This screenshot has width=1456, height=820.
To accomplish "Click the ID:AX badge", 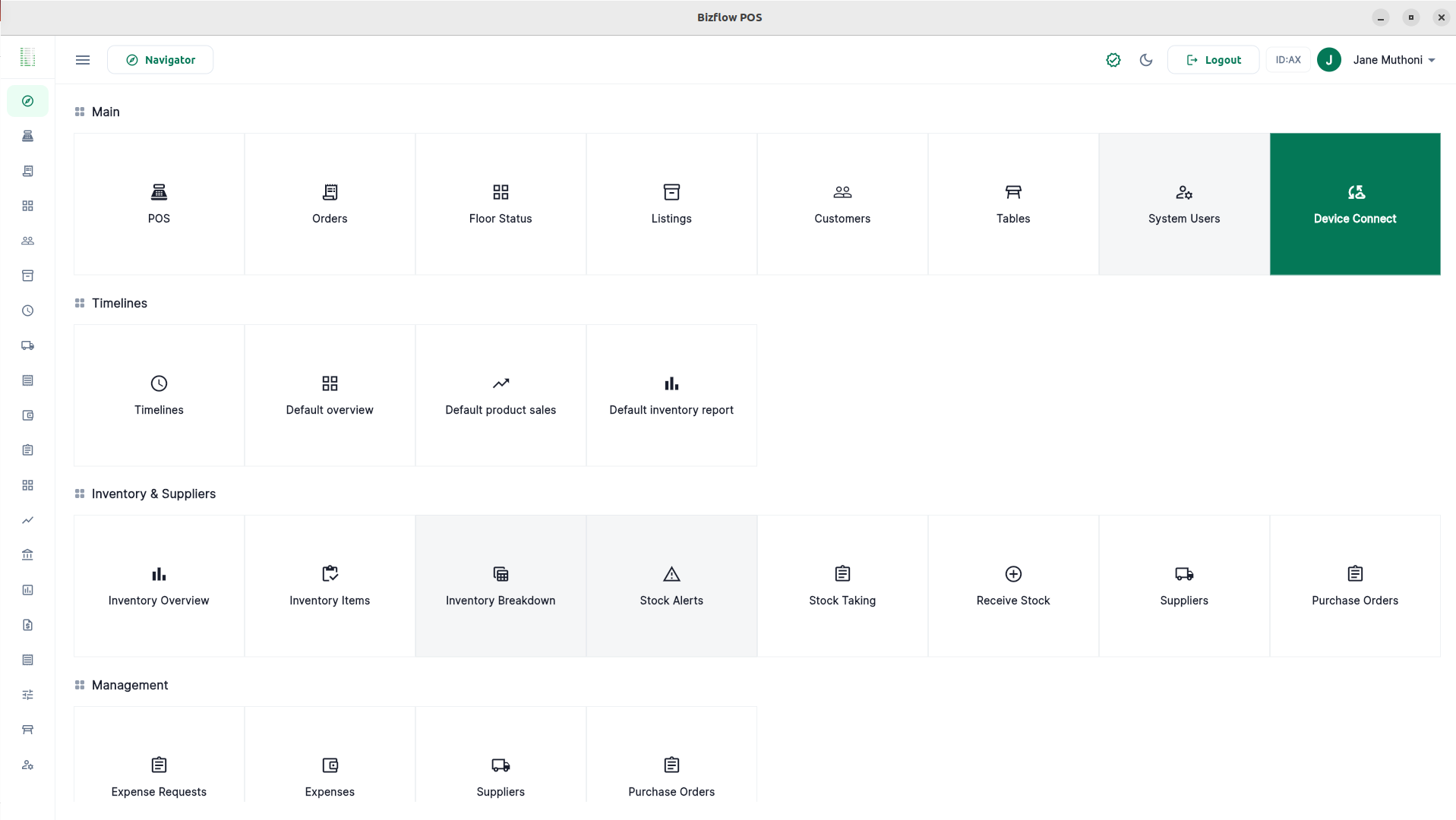I will click(1287, 60).
